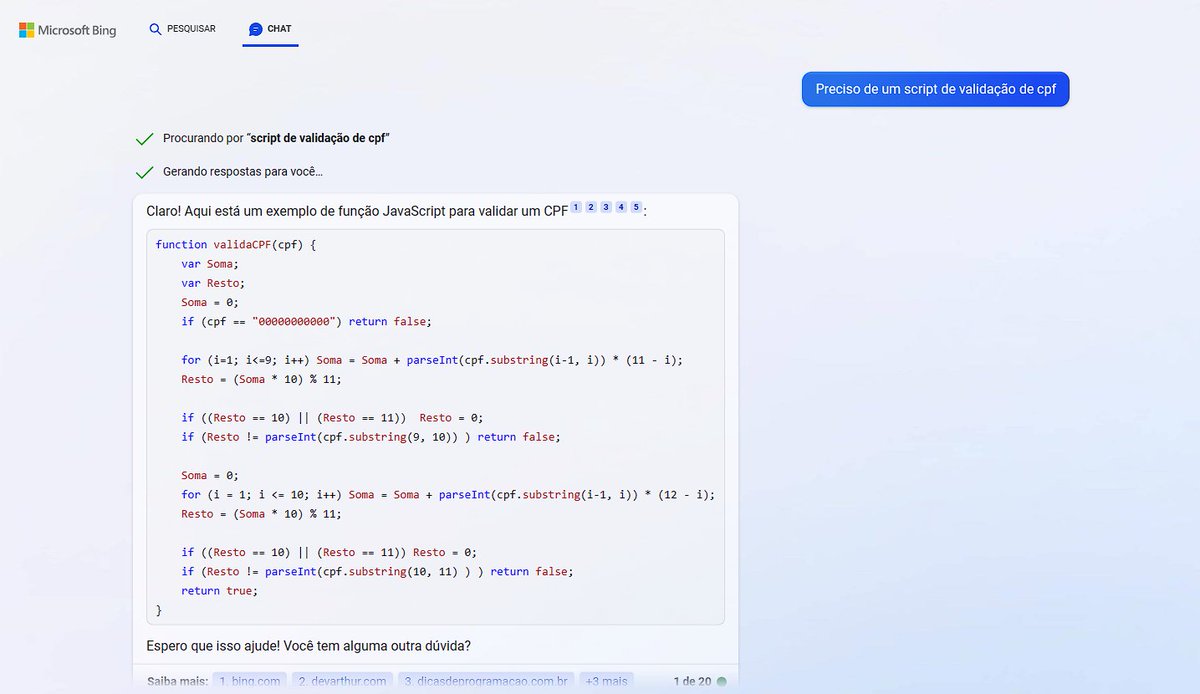Viewport: 1200px width, 694px height.
Task: Open citation footnote 3
Action: tap(606, 207)
